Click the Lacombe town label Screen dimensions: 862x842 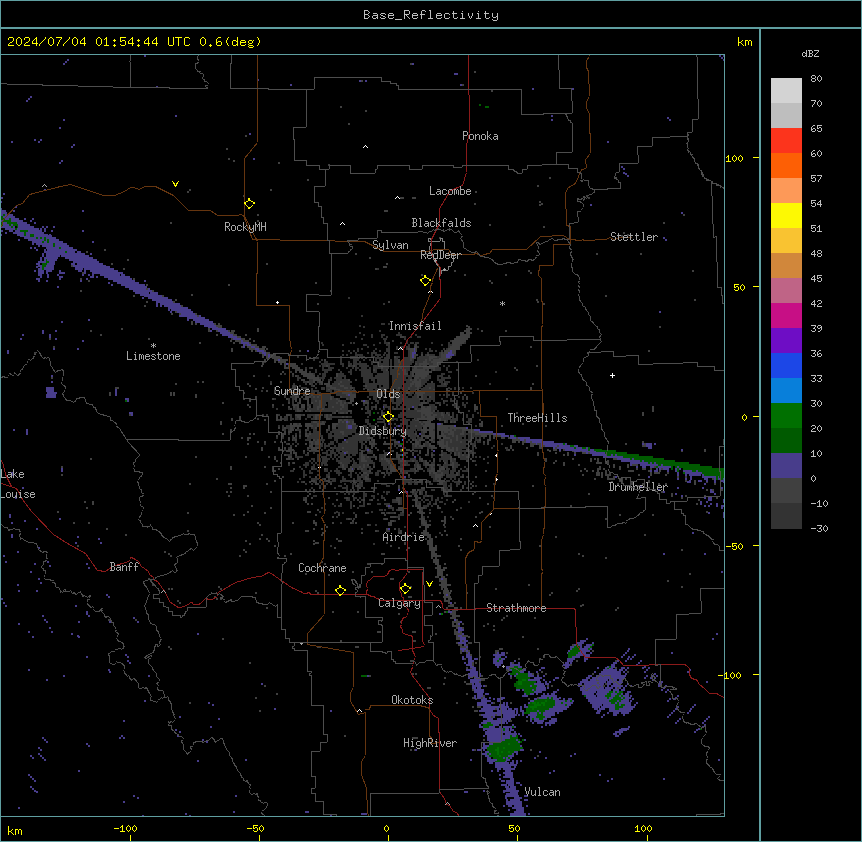point(450,191)
